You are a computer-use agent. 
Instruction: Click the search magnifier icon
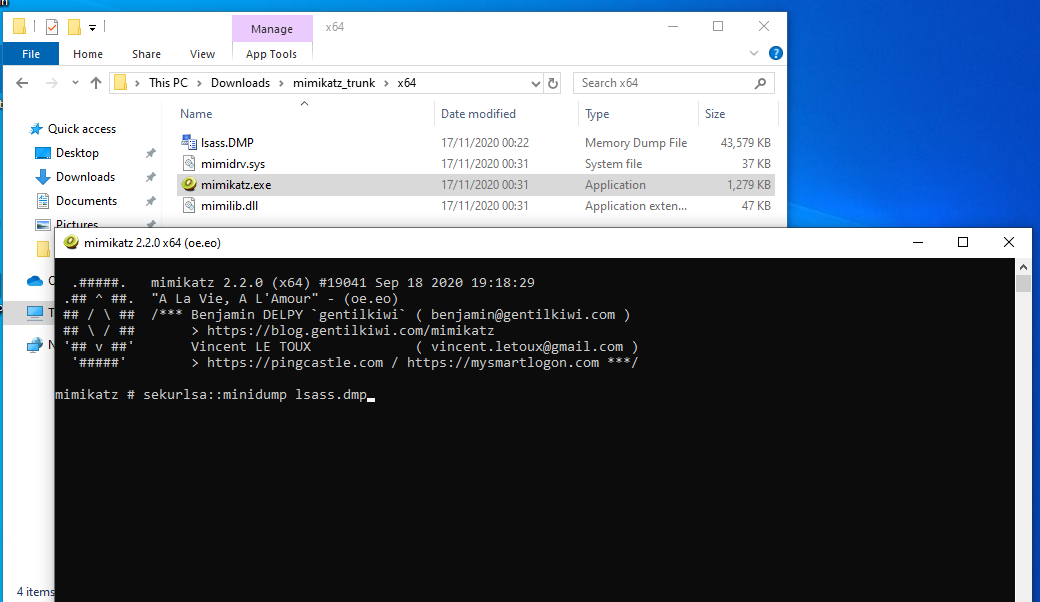point(760,83)
